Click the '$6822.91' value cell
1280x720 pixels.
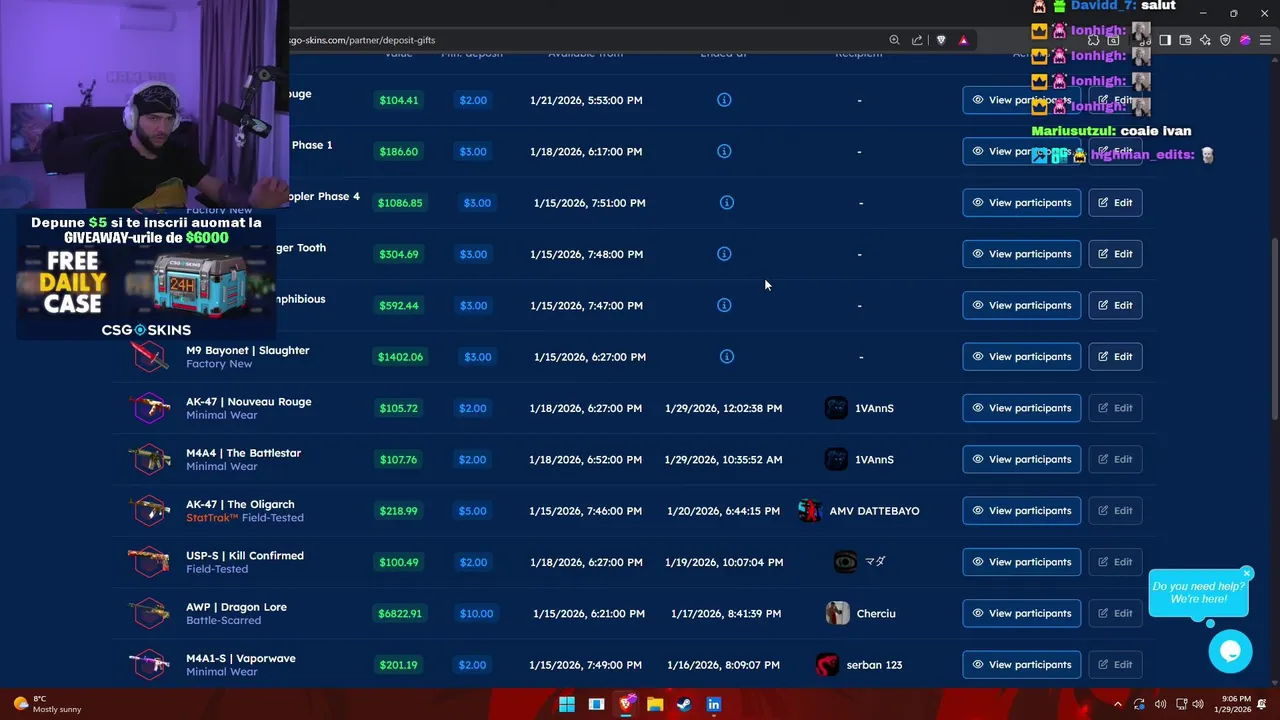click(x=400, y=613)
